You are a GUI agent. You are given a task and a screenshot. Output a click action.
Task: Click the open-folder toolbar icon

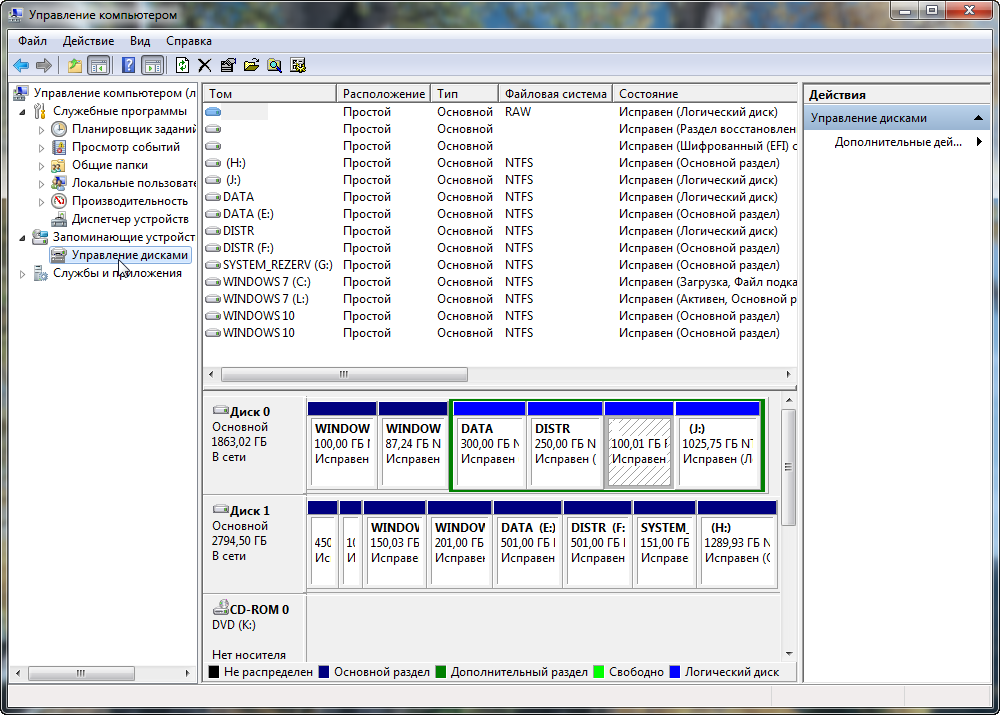tap(251, 65)
